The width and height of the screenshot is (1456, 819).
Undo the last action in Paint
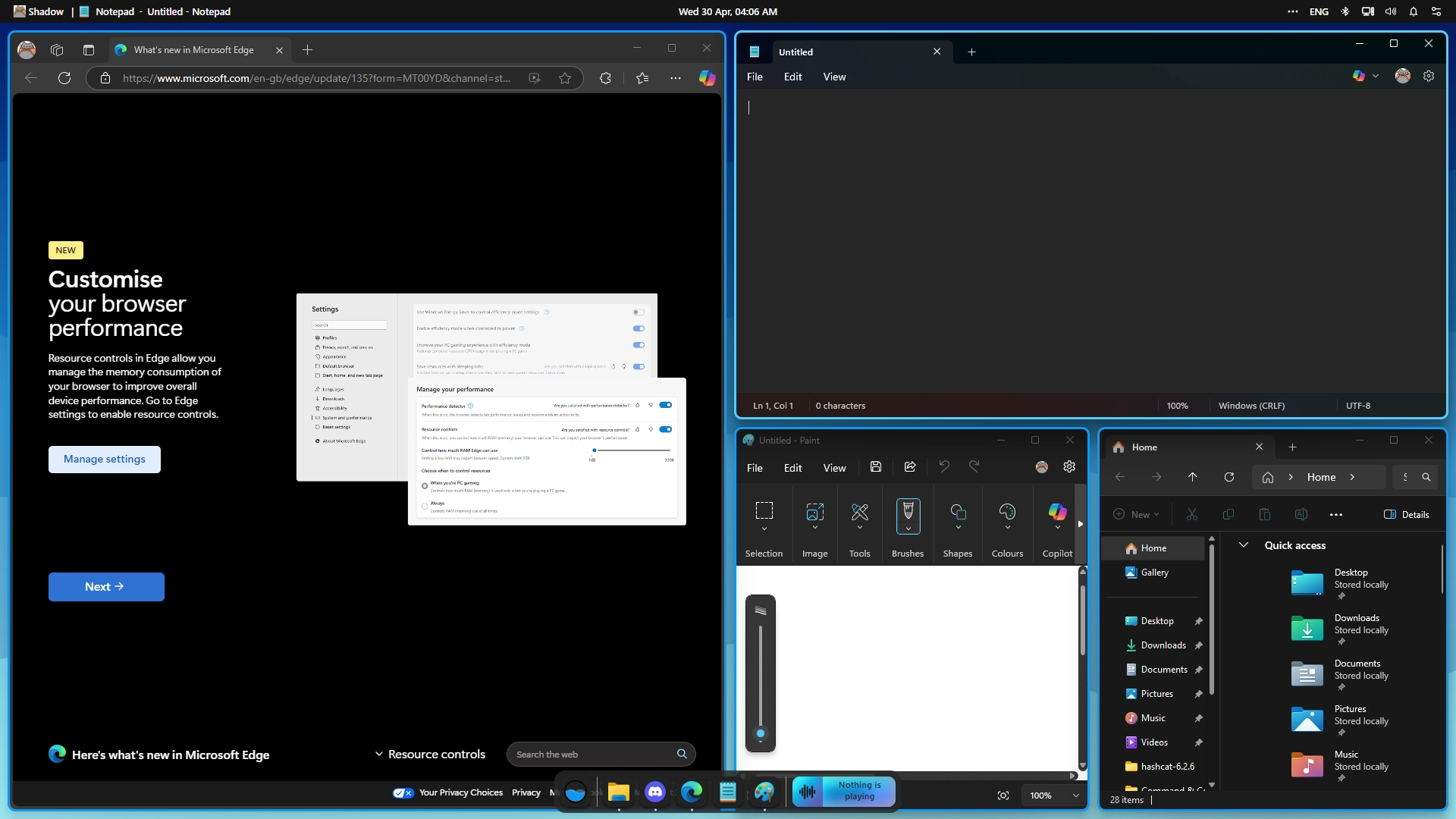click(x=944, y=466)
